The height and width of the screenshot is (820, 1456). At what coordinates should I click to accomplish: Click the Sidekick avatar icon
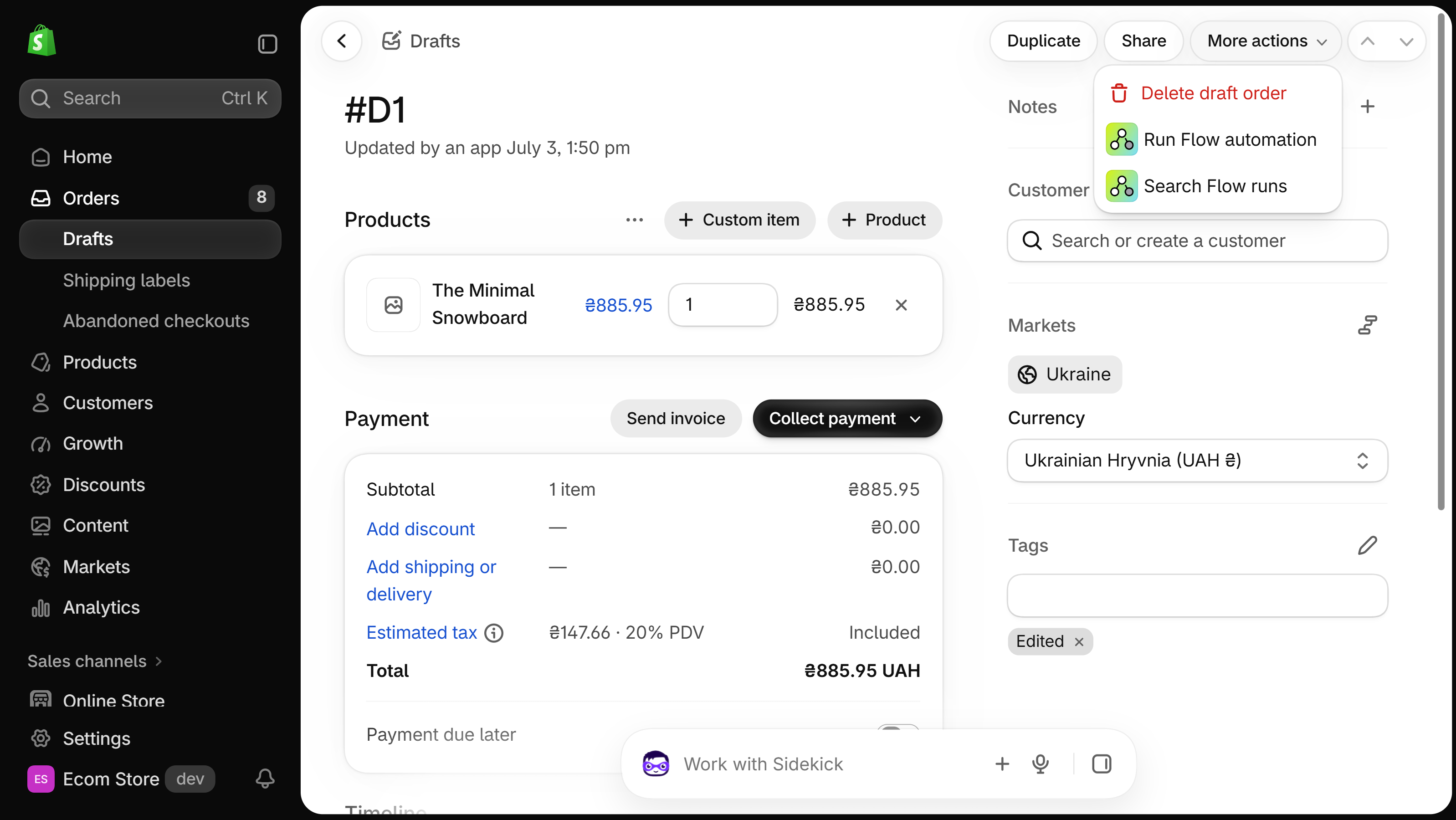pos(656,764)
